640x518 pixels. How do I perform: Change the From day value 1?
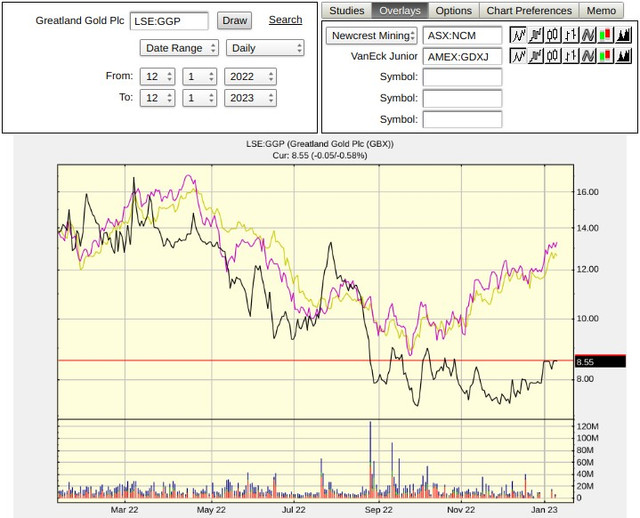pyautogui.click(x=200, y=77)
